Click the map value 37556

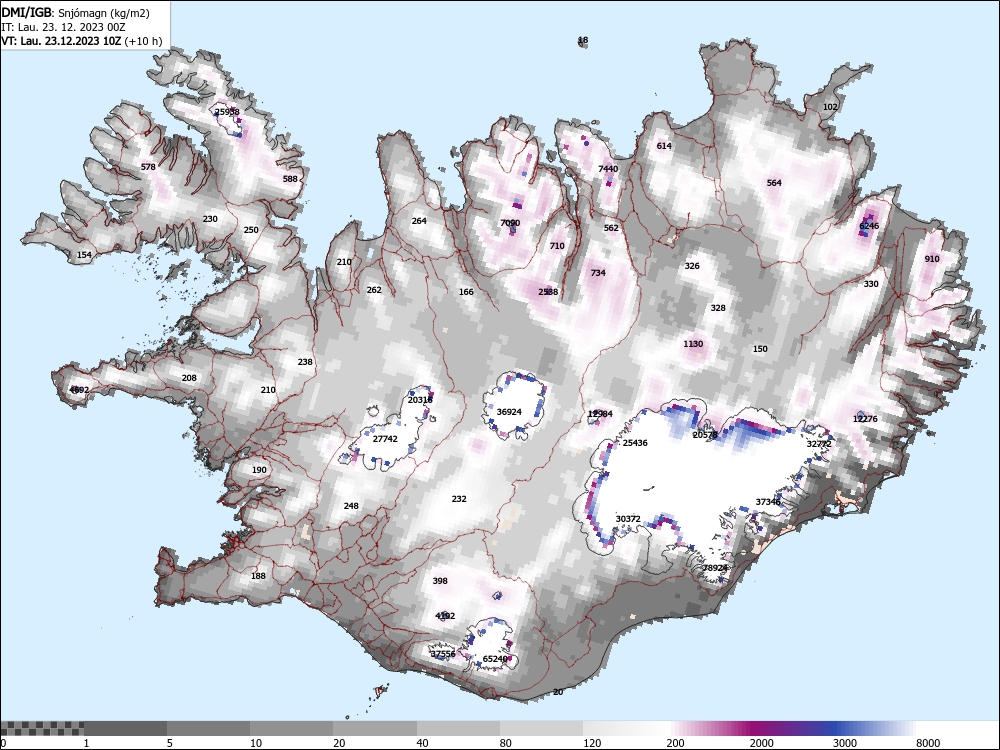443,654
